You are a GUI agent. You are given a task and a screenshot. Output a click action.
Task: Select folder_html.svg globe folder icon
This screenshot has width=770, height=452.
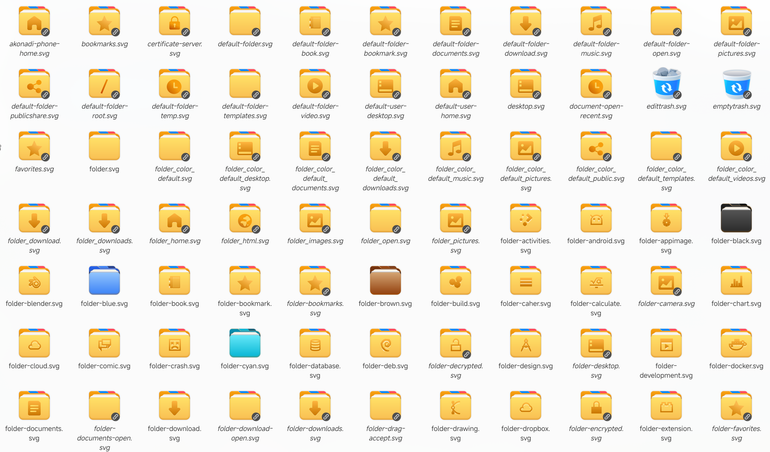click(245, 219)
